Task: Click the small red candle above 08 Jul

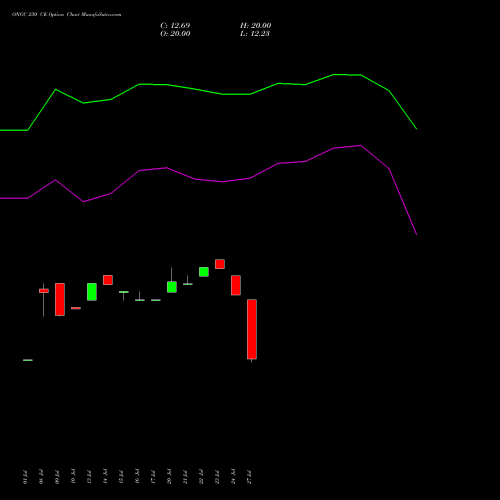Action: pos(44,291)
